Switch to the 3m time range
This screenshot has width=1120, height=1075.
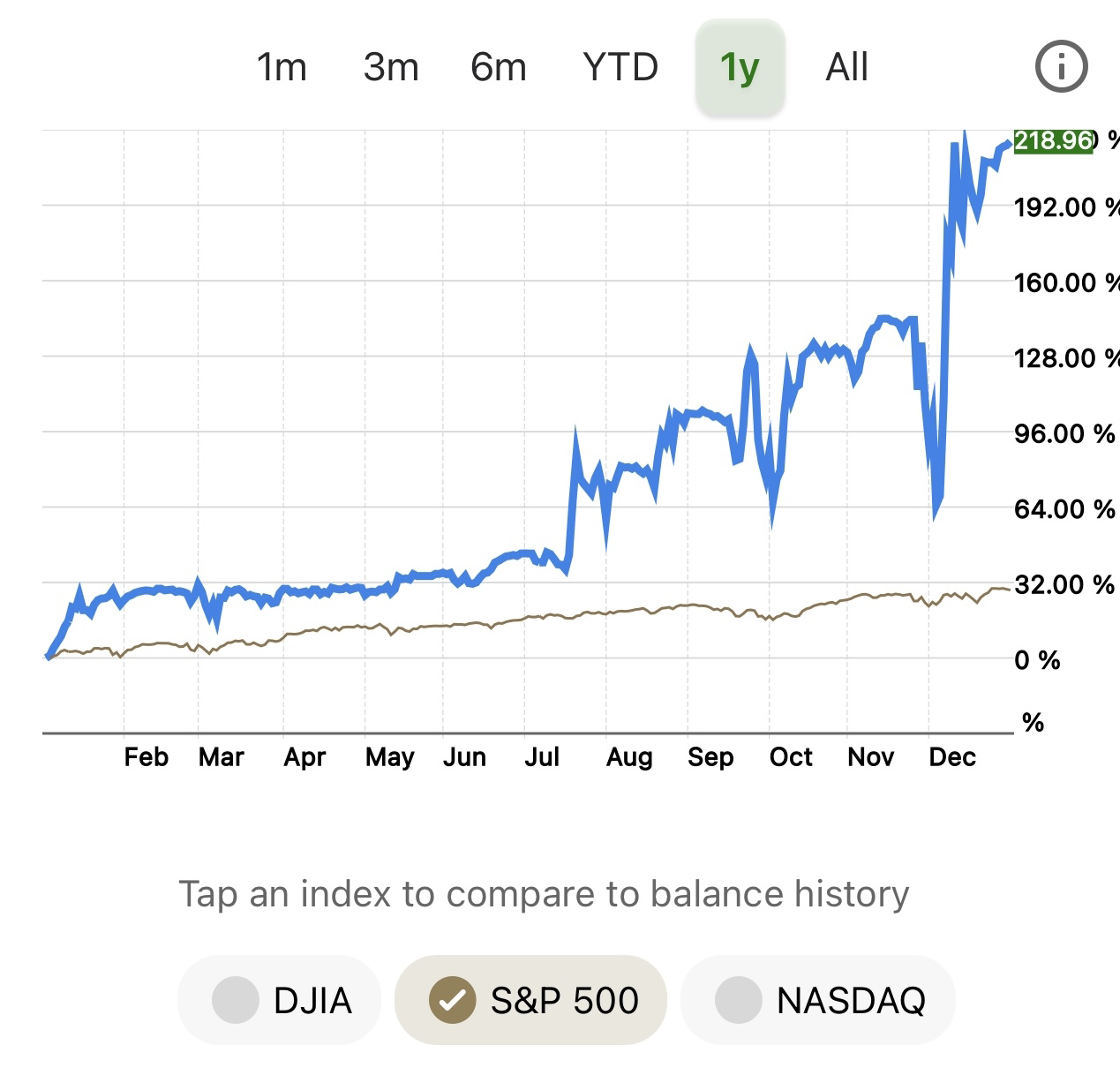pyautogui.click(x=391, y=67)
